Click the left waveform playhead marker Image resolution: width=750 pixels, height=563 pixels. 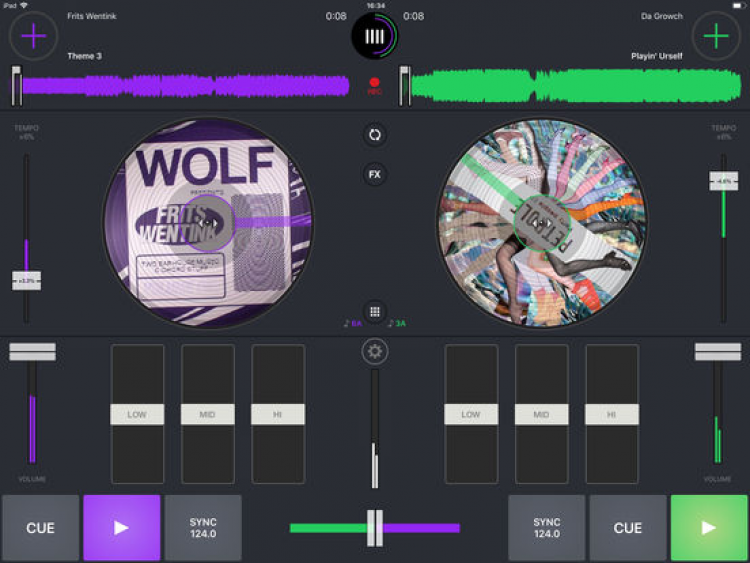[17, 86]
